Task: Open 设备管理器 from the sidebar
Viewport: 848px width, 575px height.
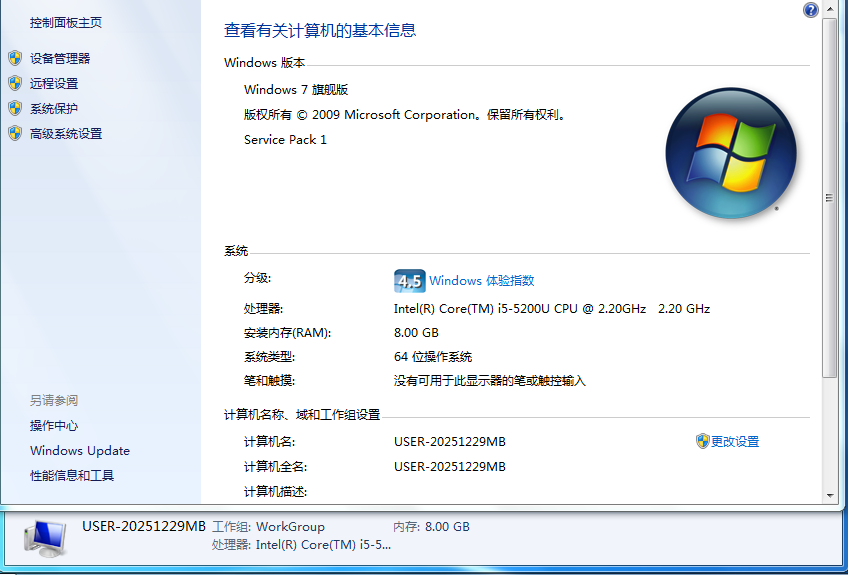Action: pos(60,58)
